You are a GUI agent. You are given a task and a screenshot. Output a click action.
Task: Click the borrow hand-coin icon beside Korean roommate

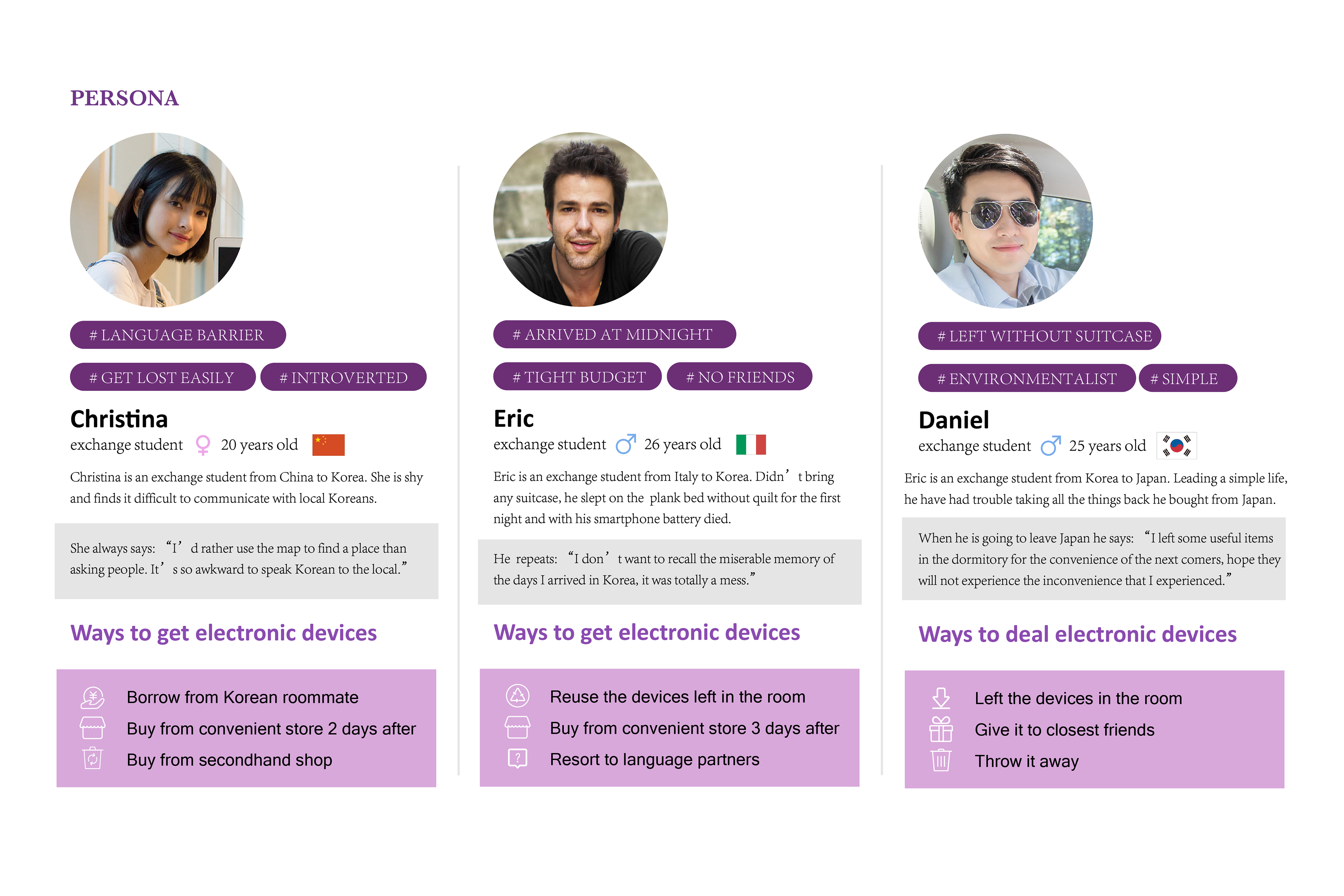92,697
